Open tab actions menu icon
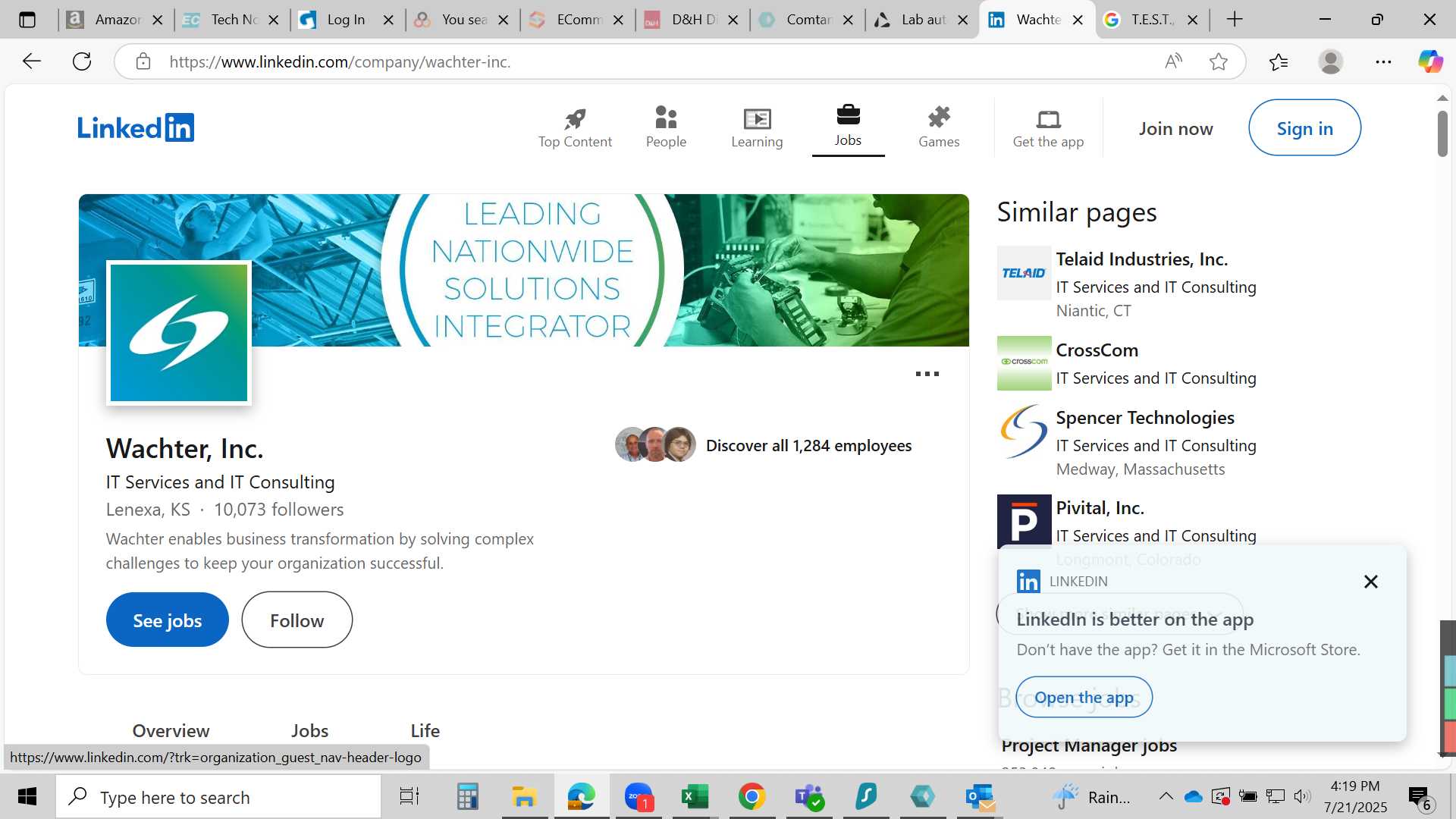The height and width of the screenshot is (819, 1456). click(27, 20)
